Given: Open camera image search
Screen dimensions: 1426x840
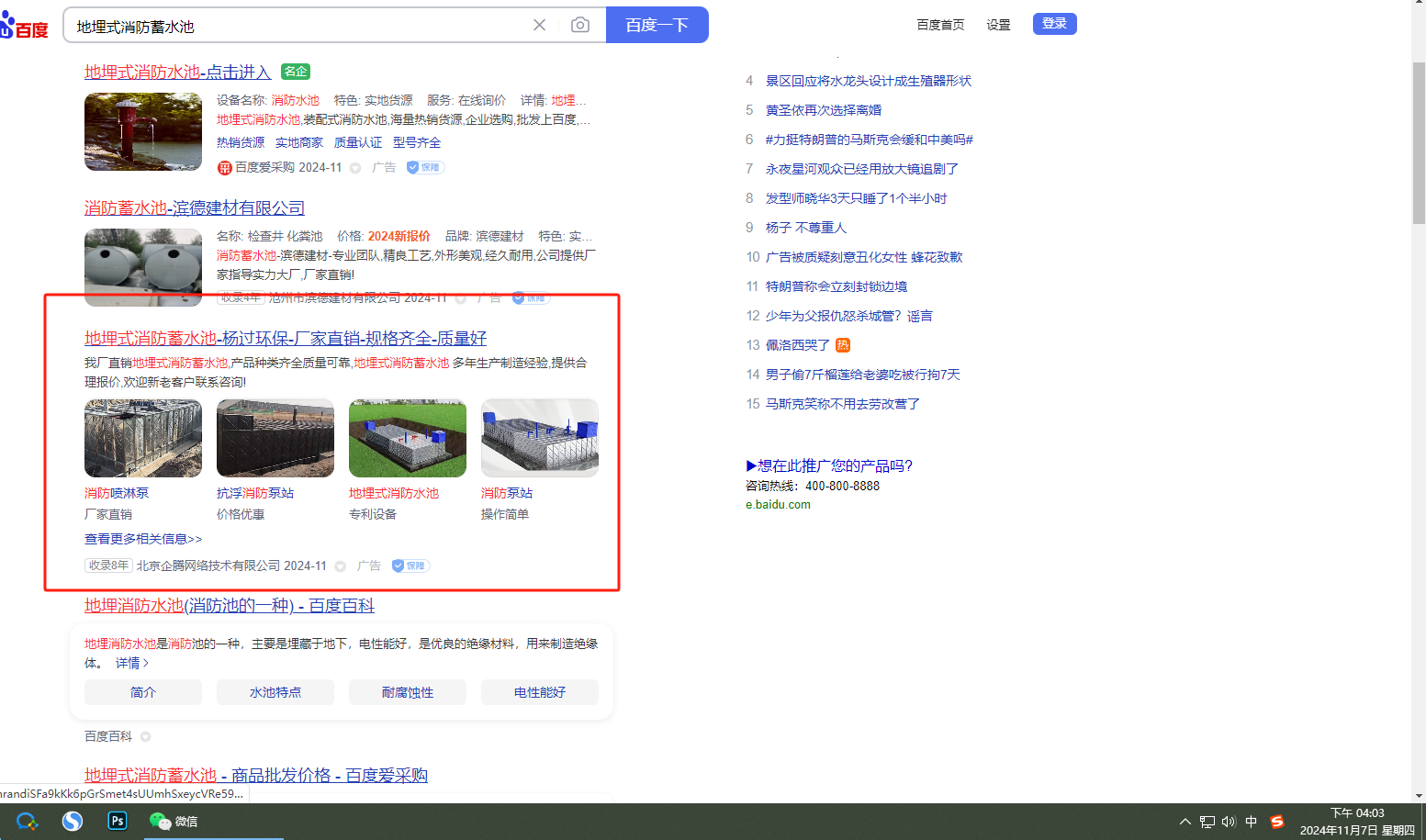Looking at the screenshot, I should click(580, 25).
